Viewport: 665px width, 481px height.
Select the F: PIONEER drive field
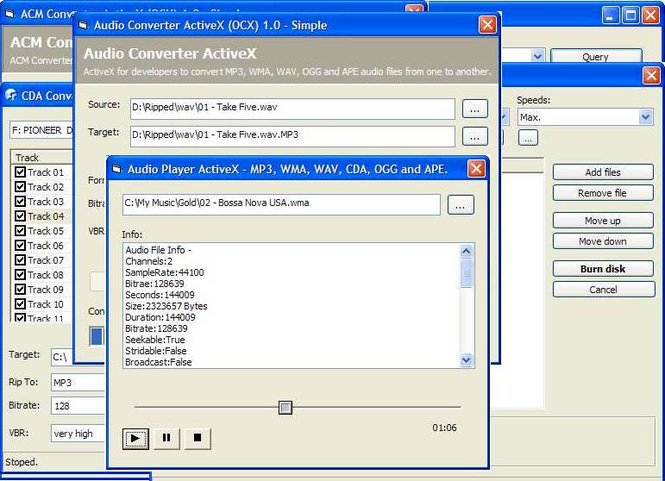coord(42,131)
